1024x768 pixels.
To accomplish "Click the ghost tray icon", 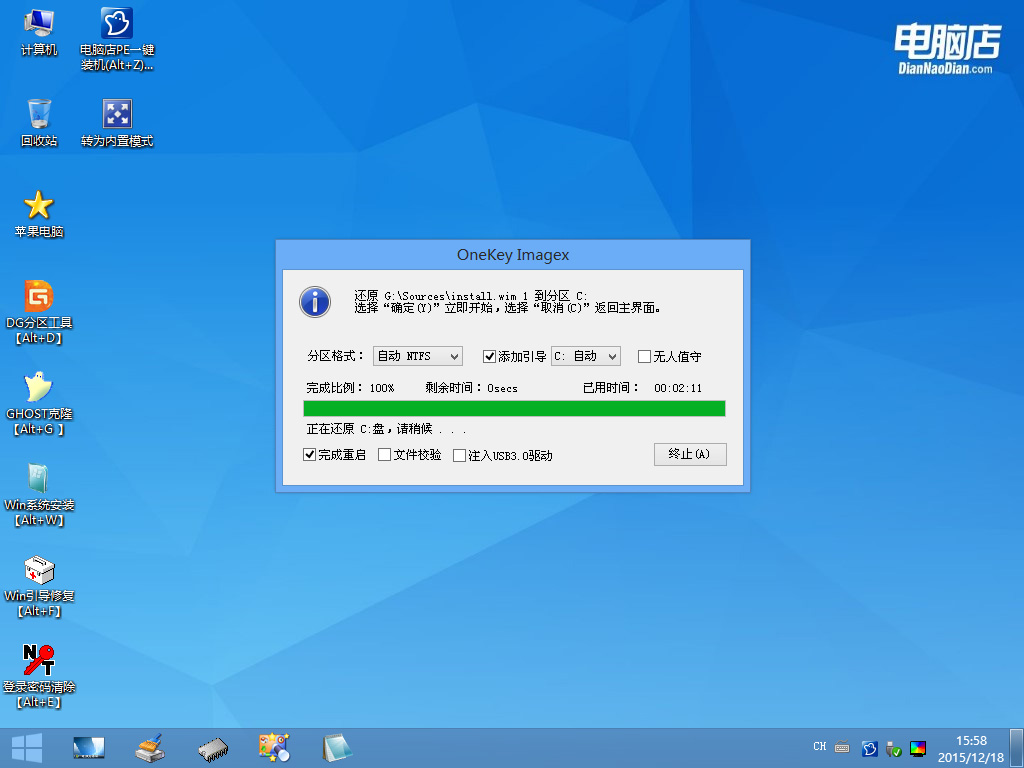I will [869, 748].
